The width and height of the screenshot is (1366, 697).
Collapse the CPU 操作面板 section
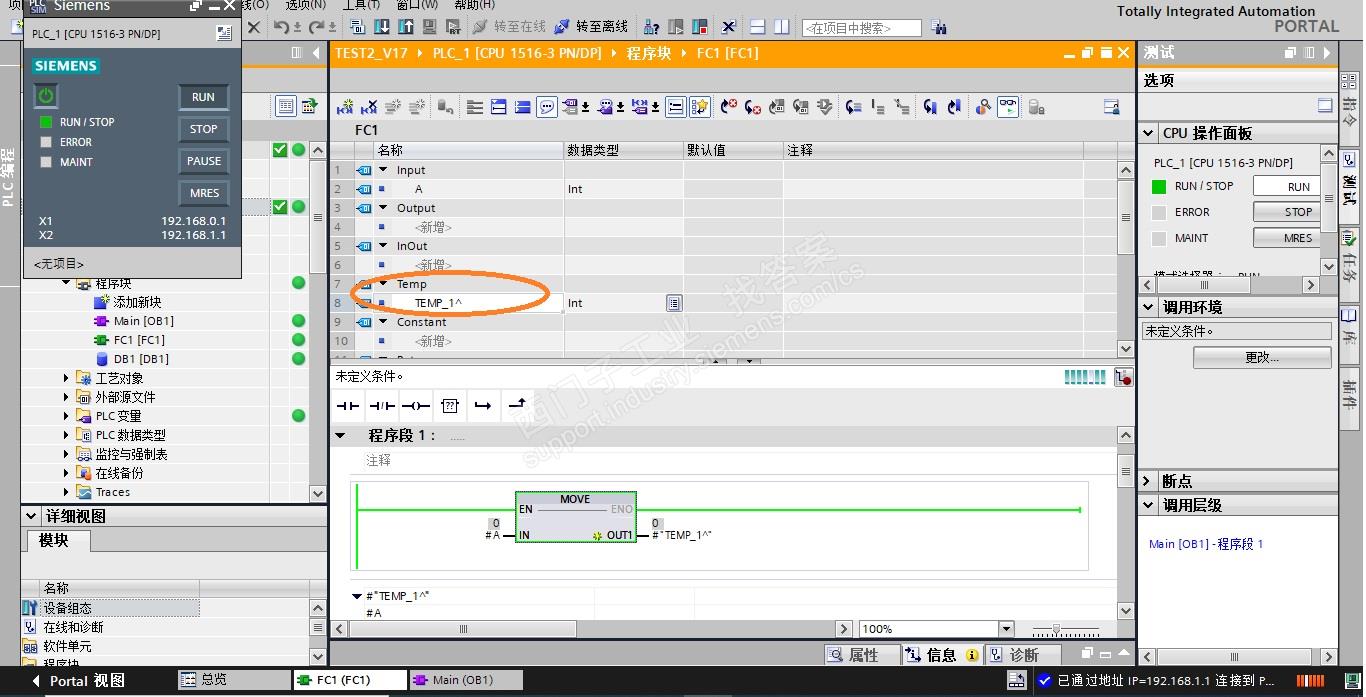tap(1148, 133)
